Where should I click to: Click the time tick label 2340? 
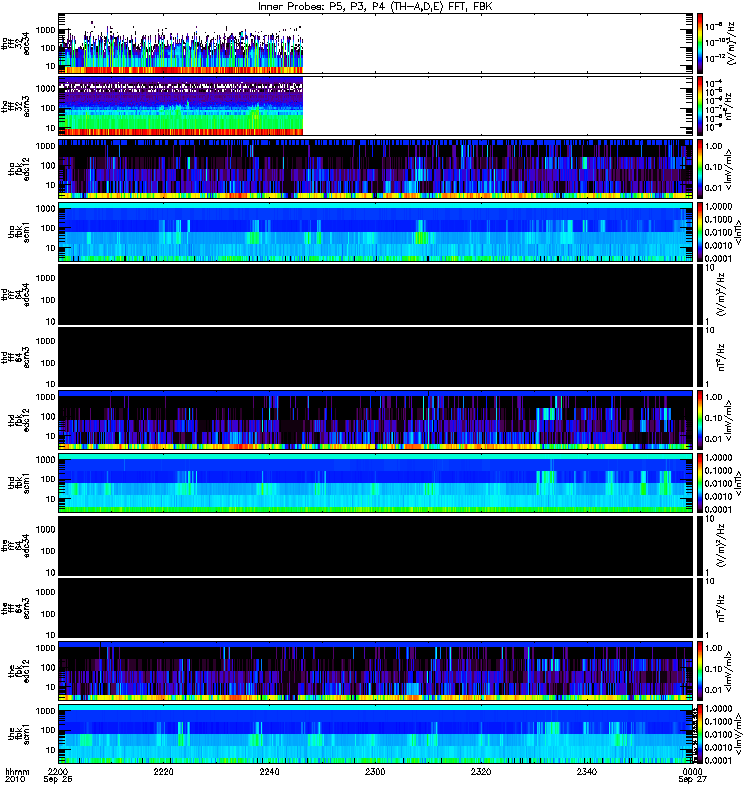click(x=587, y=771)
